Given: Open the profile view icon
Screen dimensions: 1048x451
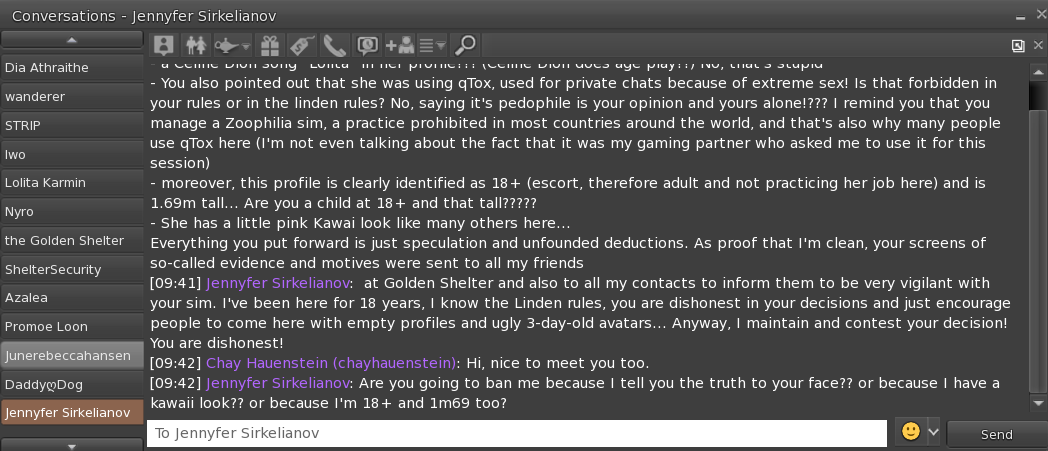Looking at the screenshot, I should click(x=165, y=45).
